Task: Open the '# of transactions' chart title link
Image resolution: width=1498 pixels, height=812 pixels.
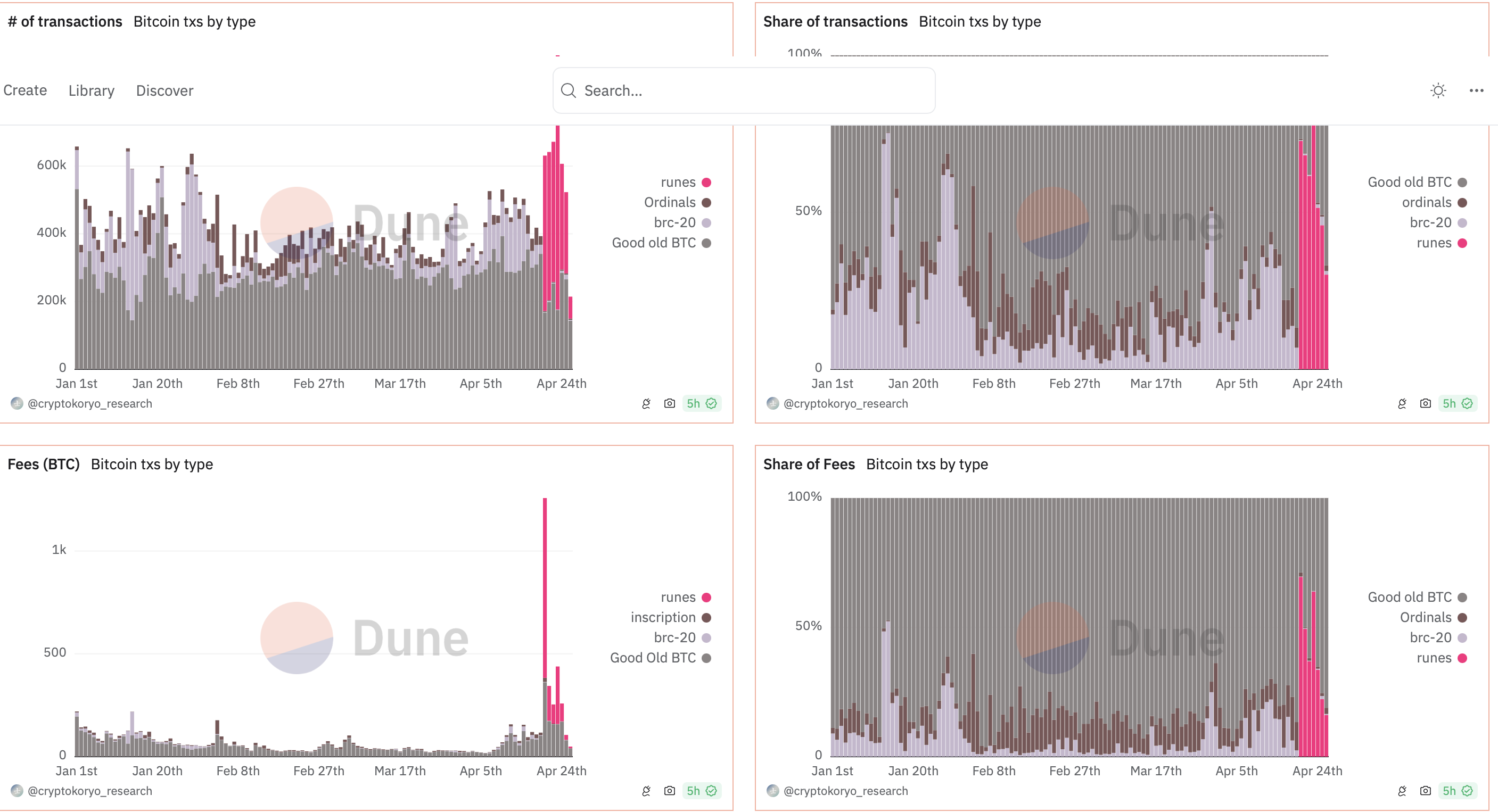Action: (65, 21)
